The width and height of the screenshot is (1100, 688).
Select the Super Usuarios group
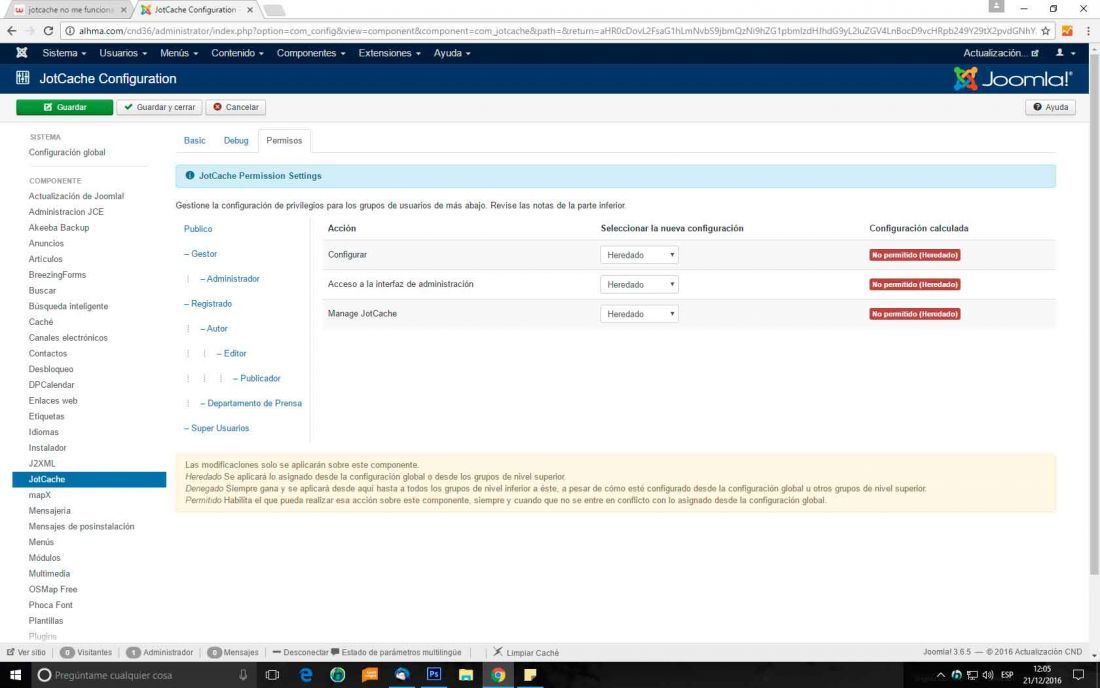(x=217, y=428)
